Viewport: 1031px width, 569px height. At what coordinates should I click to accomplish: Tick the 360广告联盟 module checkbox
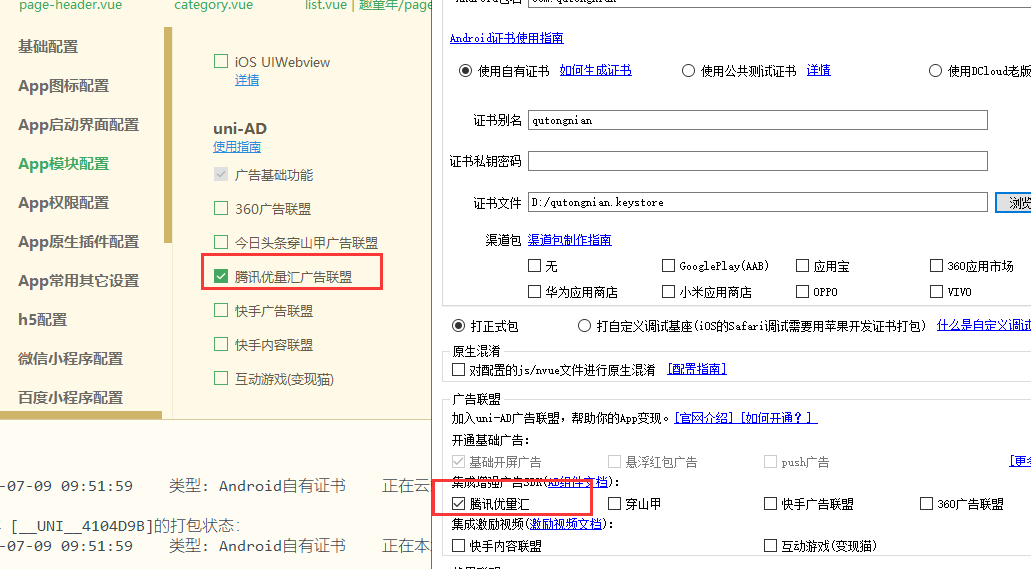(x=221, y=208)
